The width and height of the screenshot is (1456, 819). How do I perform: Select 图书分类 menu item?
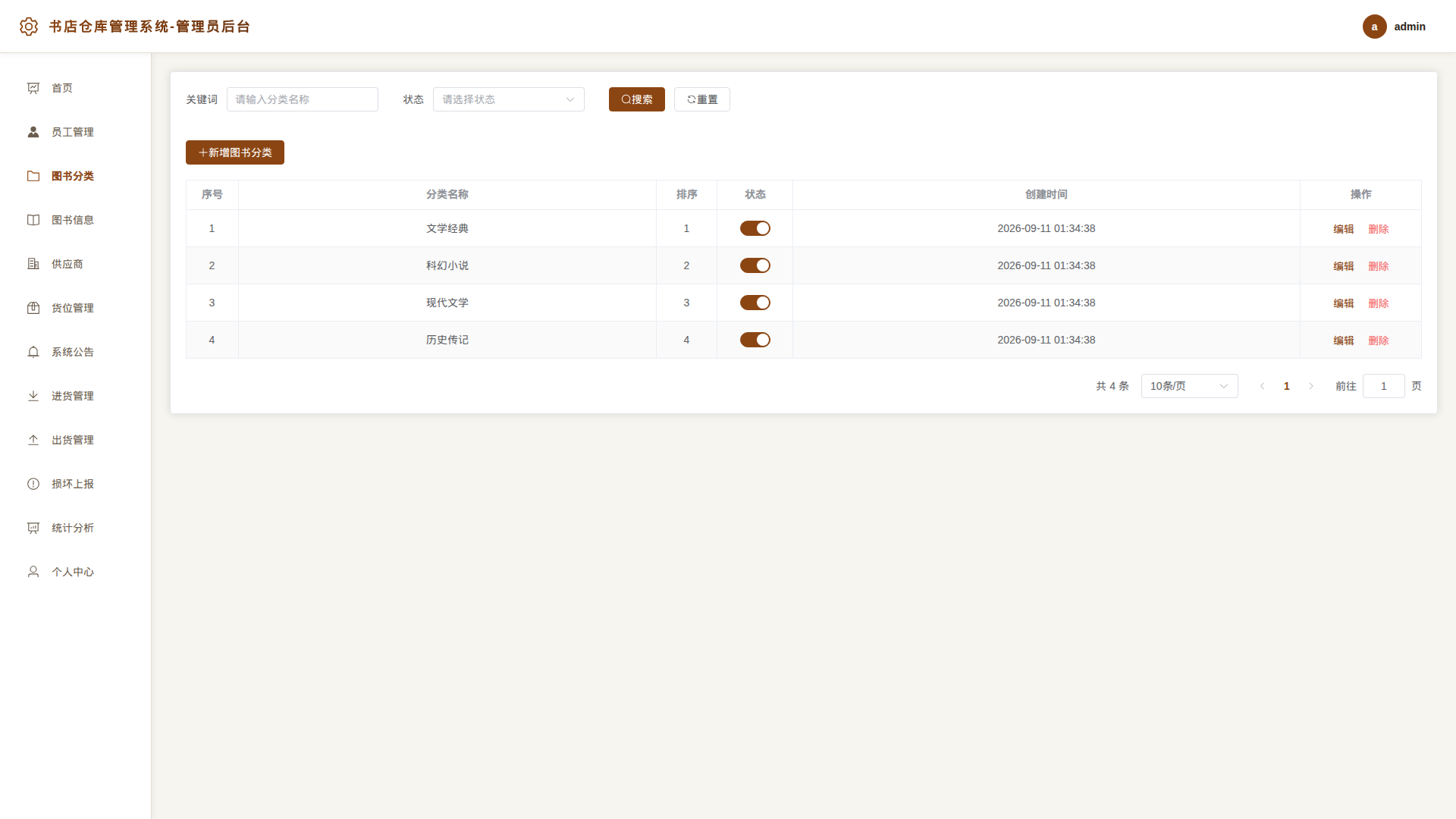pos(76,176)
